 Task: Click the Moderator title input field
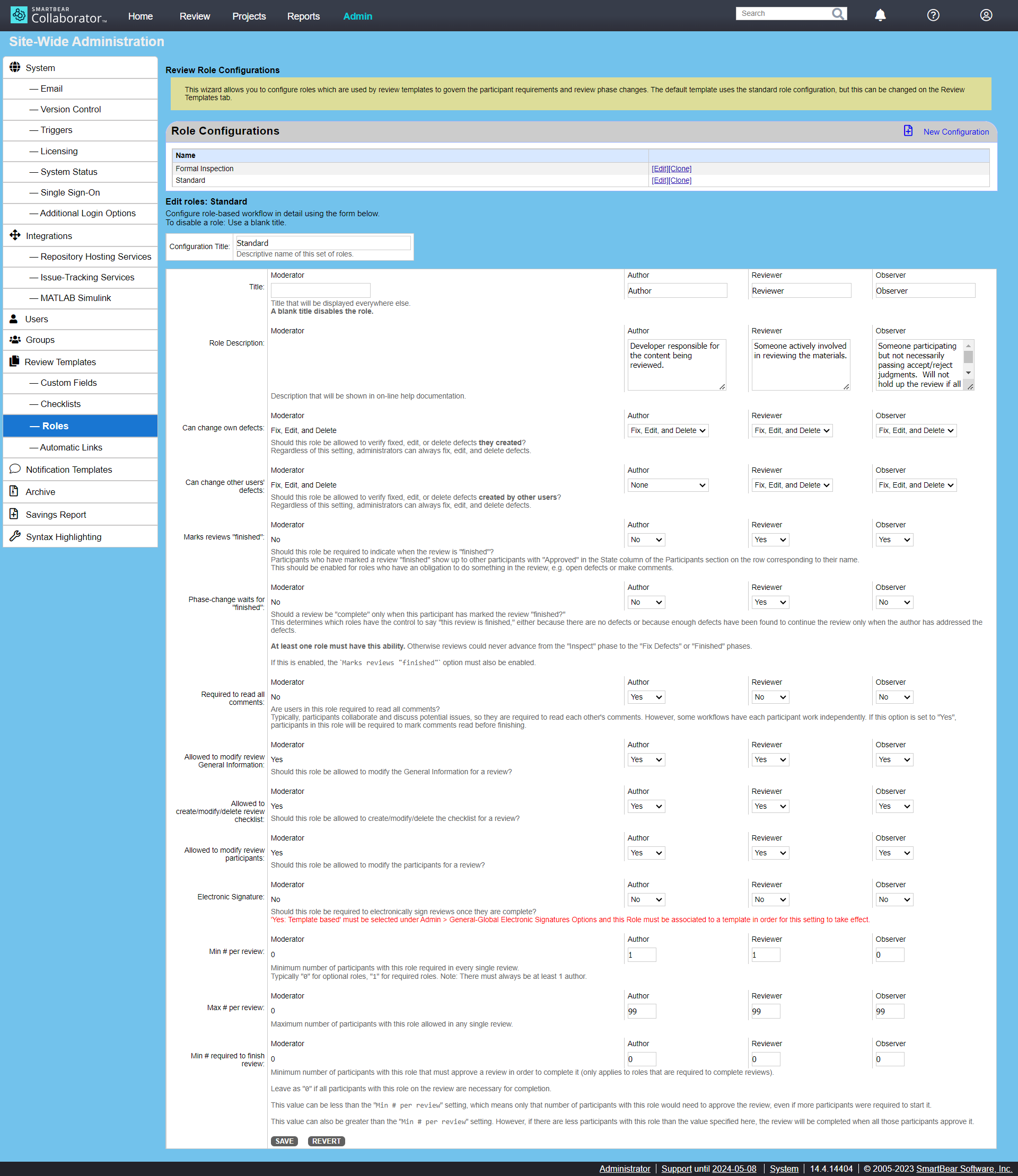(x=320, y=290)
